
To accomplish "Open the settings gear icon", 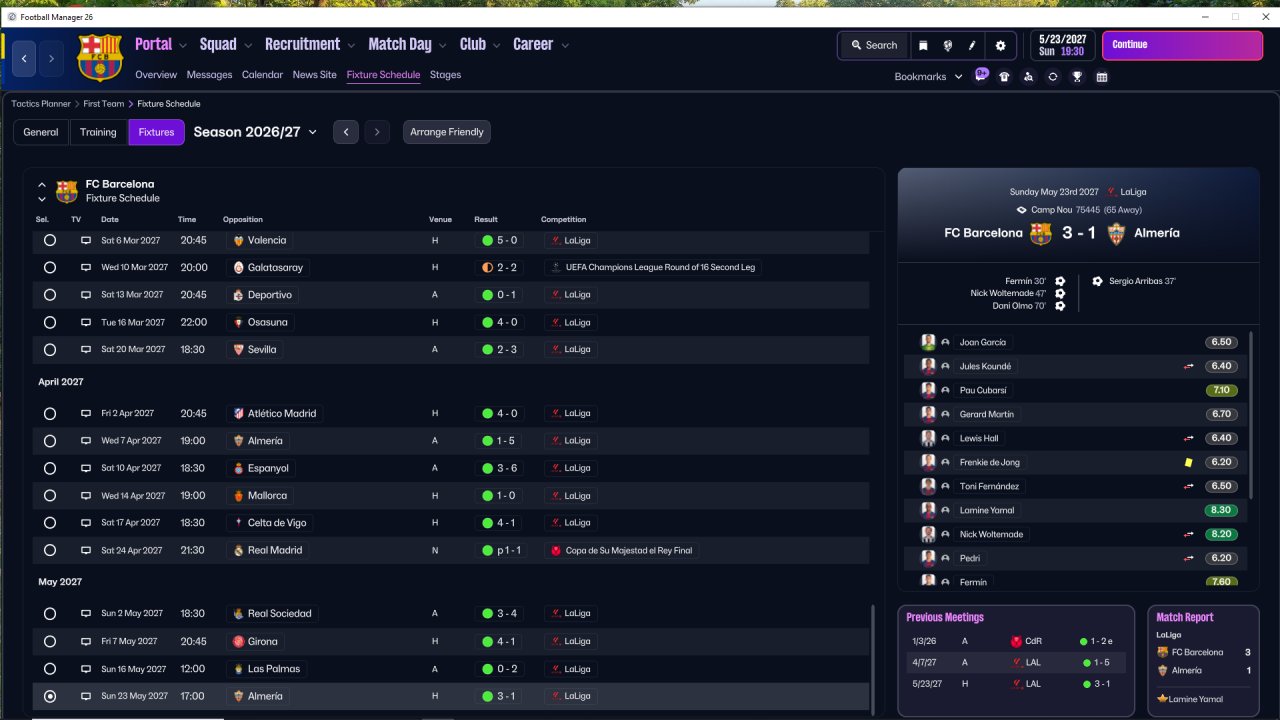I will pos(1000,45).
